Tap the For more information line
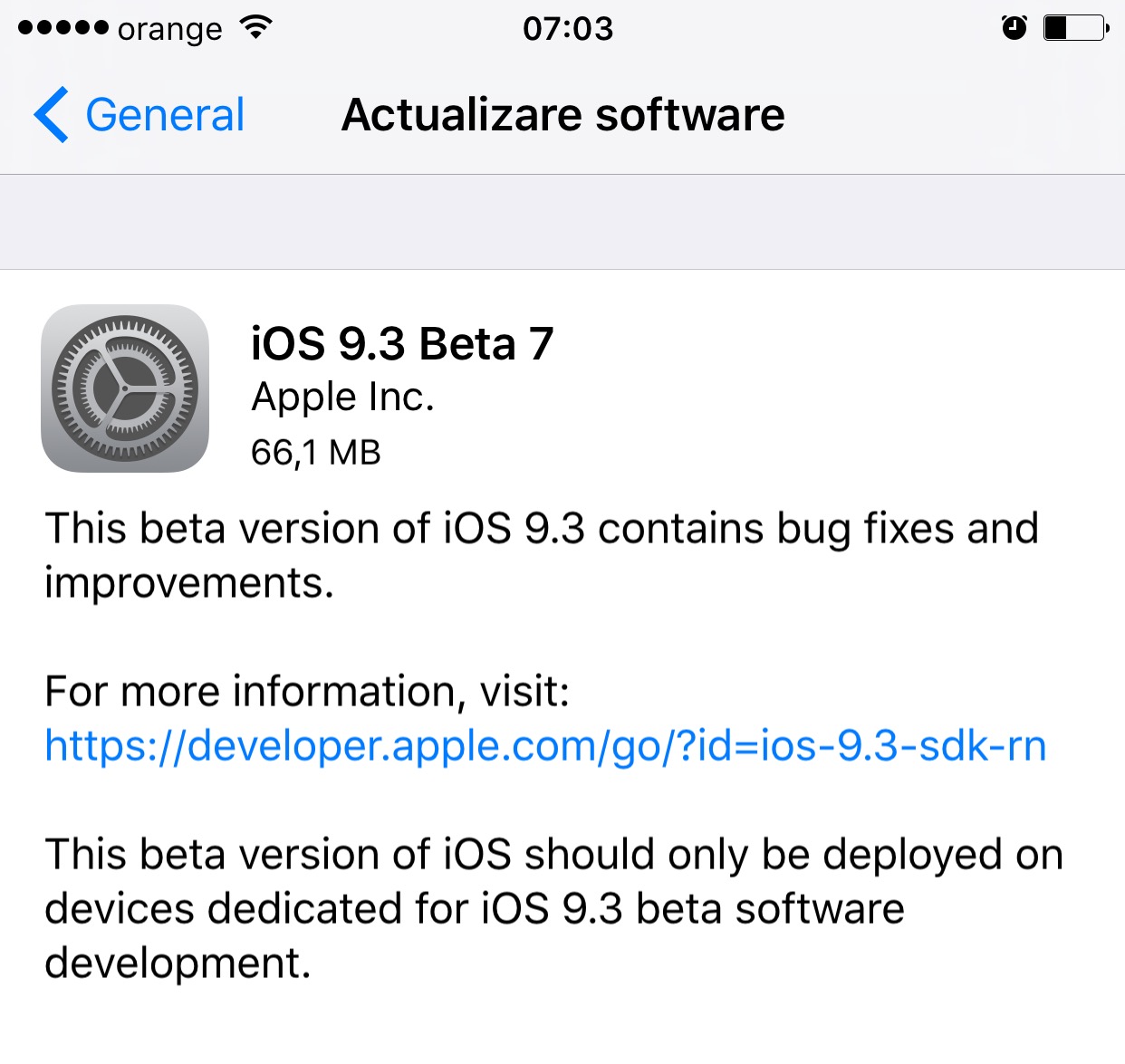The width and height of the screenshot is (1125, 1064). (307, 692)
